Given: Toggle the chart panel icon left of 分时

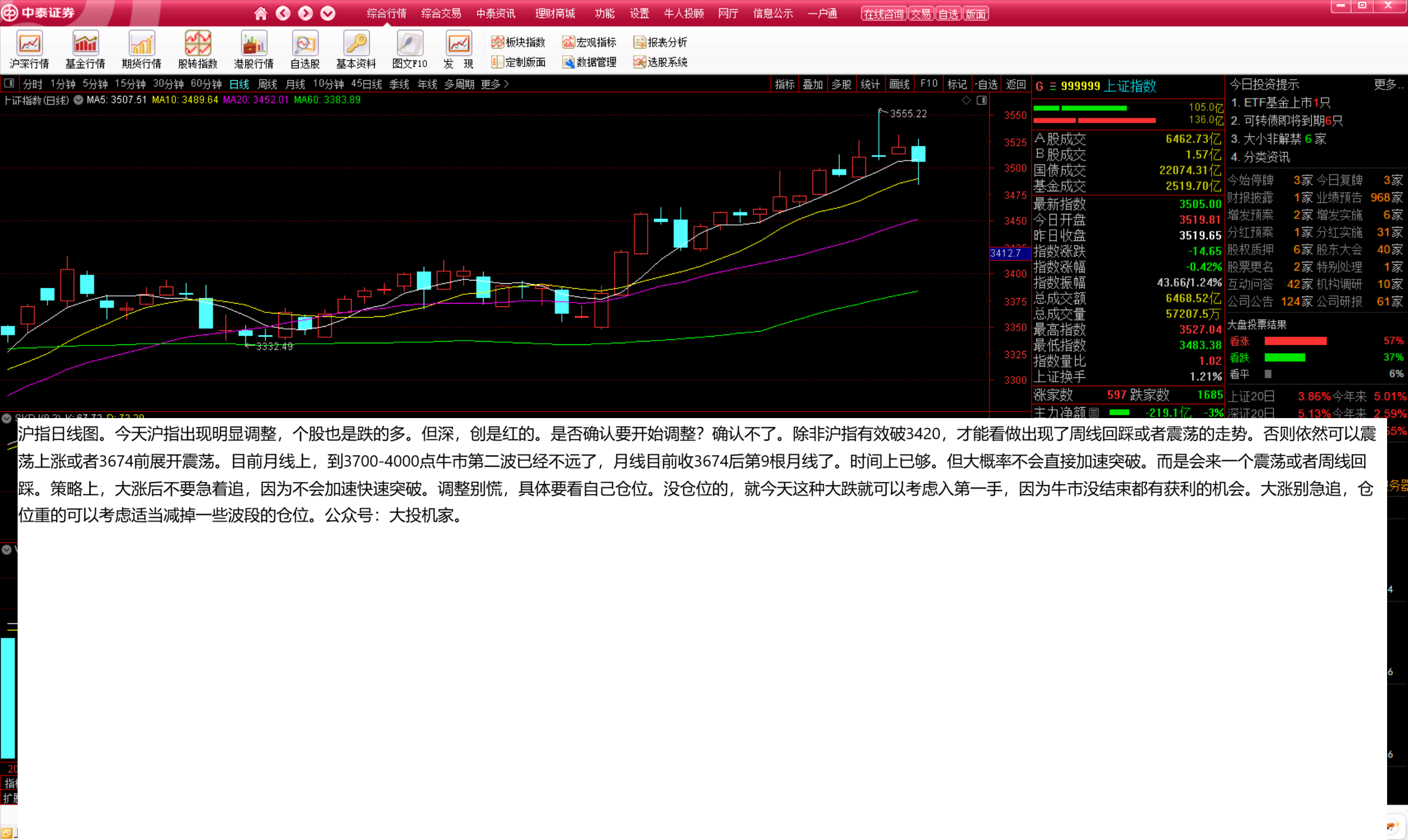Looking at the screenshot, I should click(x=9, y=84).
